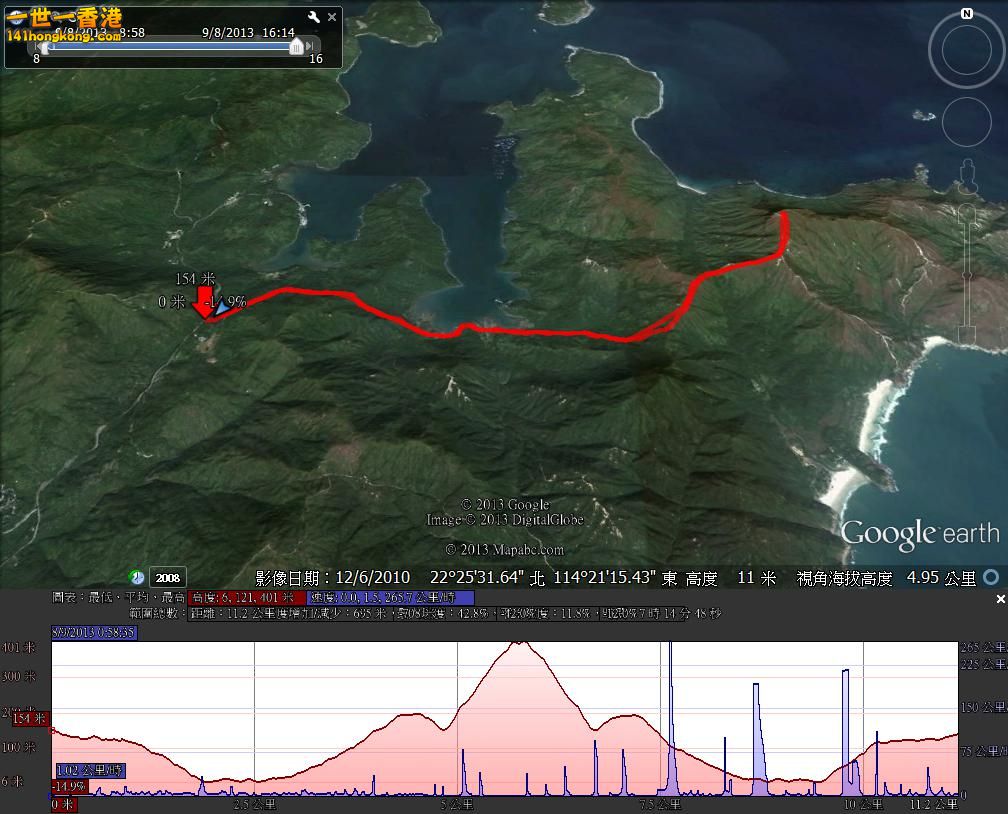Click the streaming status ring indicator
This screenshot has width=1008, height=814.
pyautogui.click(x=991, y=577)
